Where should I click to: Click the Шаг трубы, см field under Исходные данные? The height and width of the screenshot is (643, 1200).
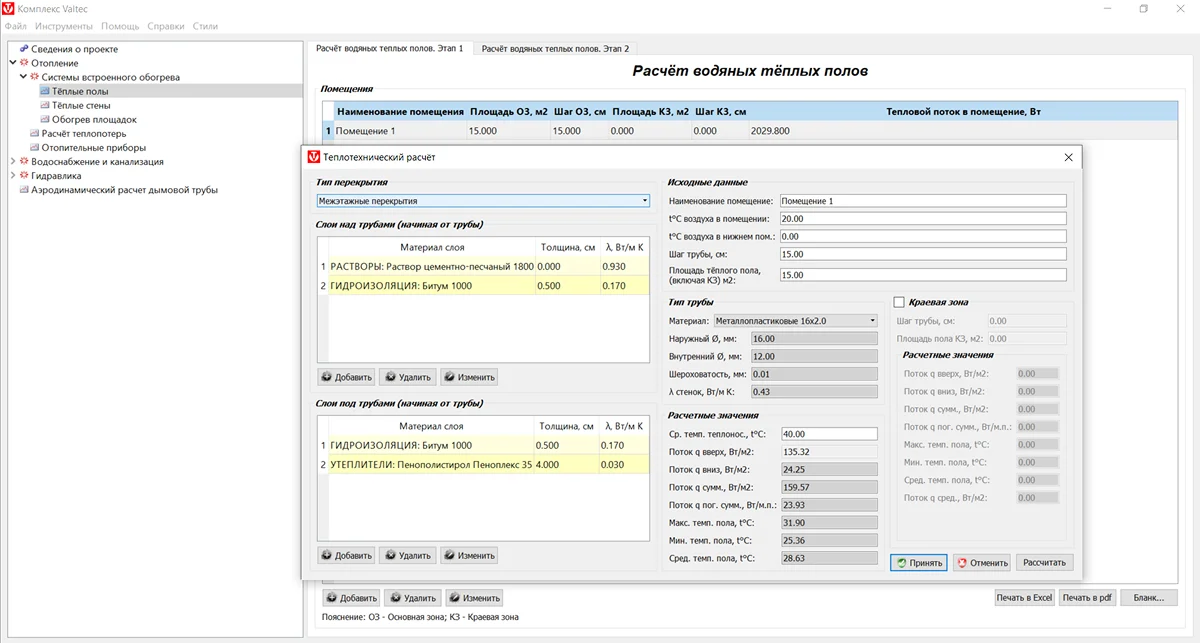coord(922,254)
